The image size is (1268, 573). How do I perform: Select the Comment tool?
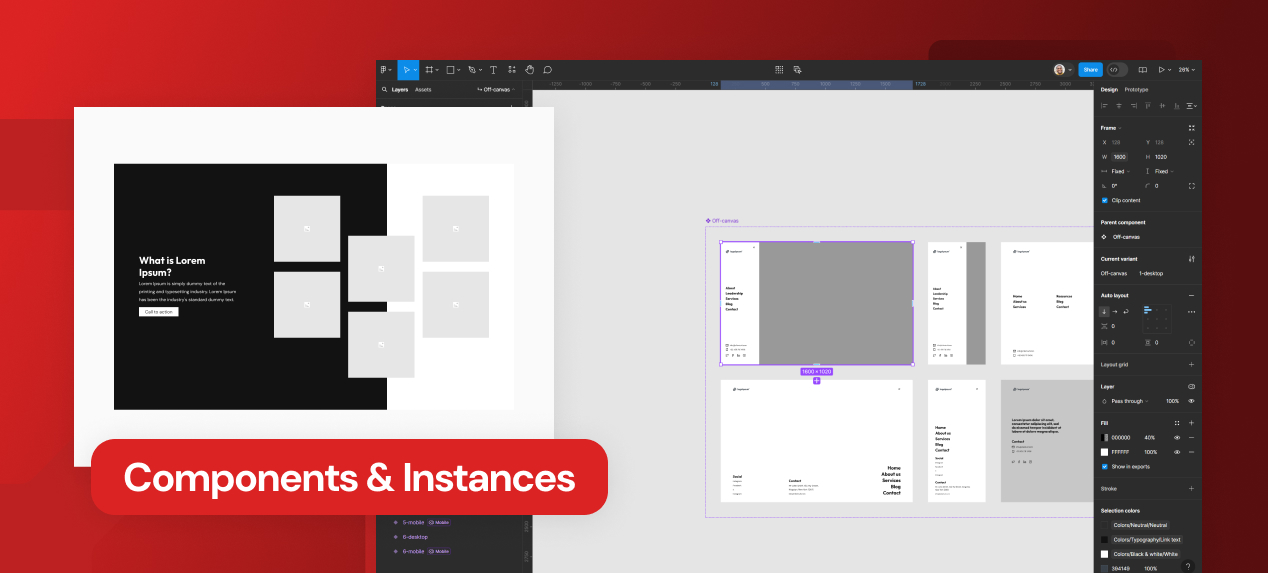pos(547,70)
